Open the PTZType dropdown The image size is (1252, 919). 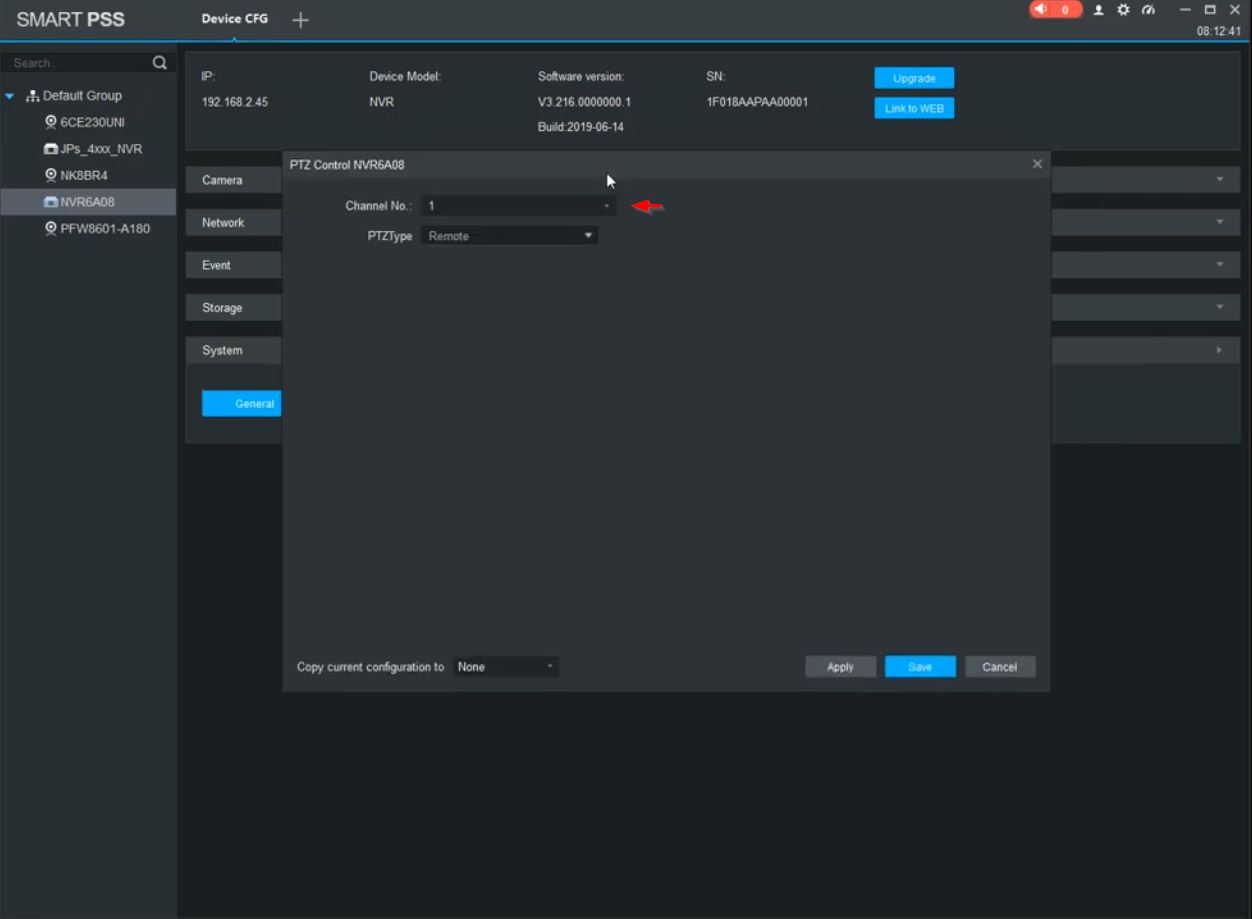click(509, 236)
